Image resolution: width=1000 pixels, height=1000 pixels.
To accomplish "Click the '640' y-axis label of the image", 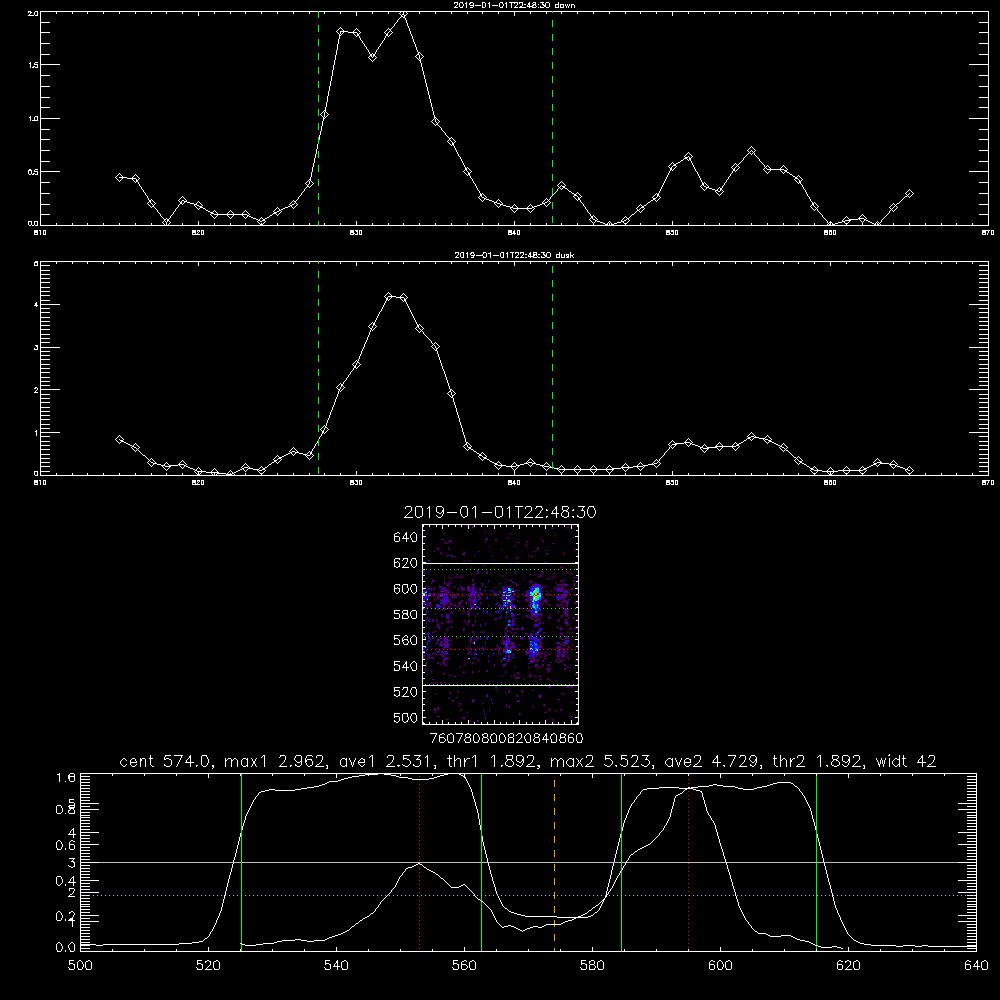I will point(406,538).
